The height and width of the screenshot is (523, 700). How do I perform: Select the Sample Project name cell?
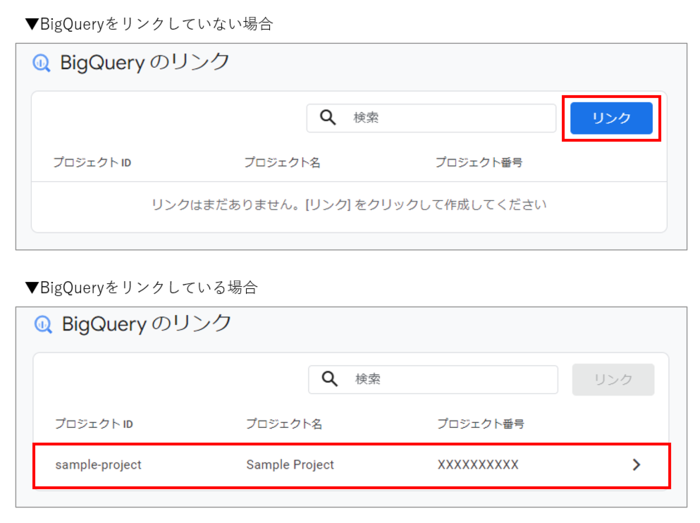(x=290, y=465)
